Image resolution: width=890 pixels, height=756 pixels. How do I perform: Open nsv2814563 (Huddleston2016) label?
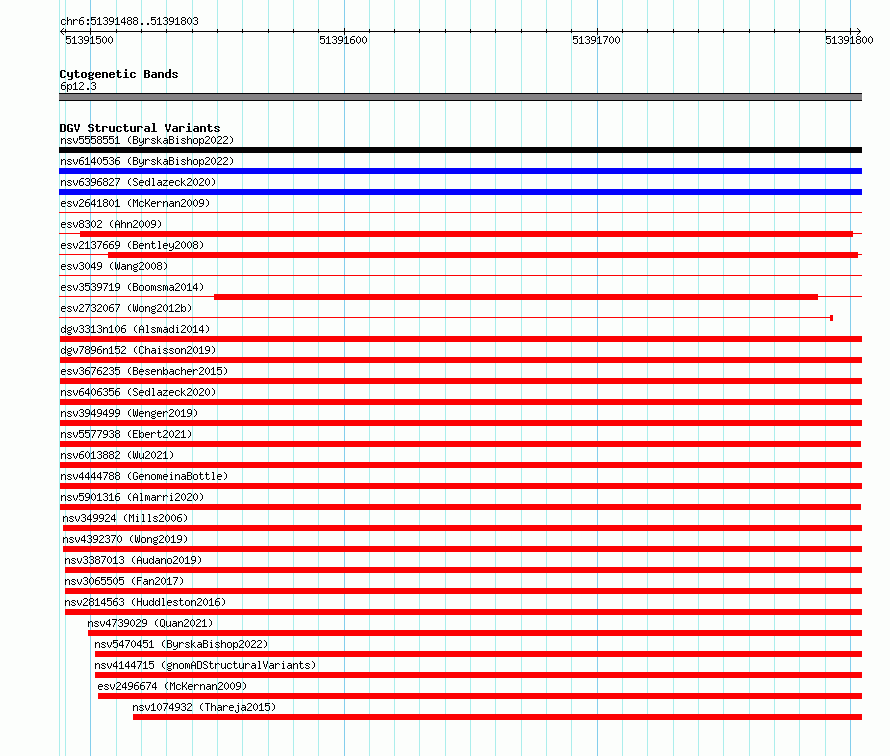[x=145, y=602]
